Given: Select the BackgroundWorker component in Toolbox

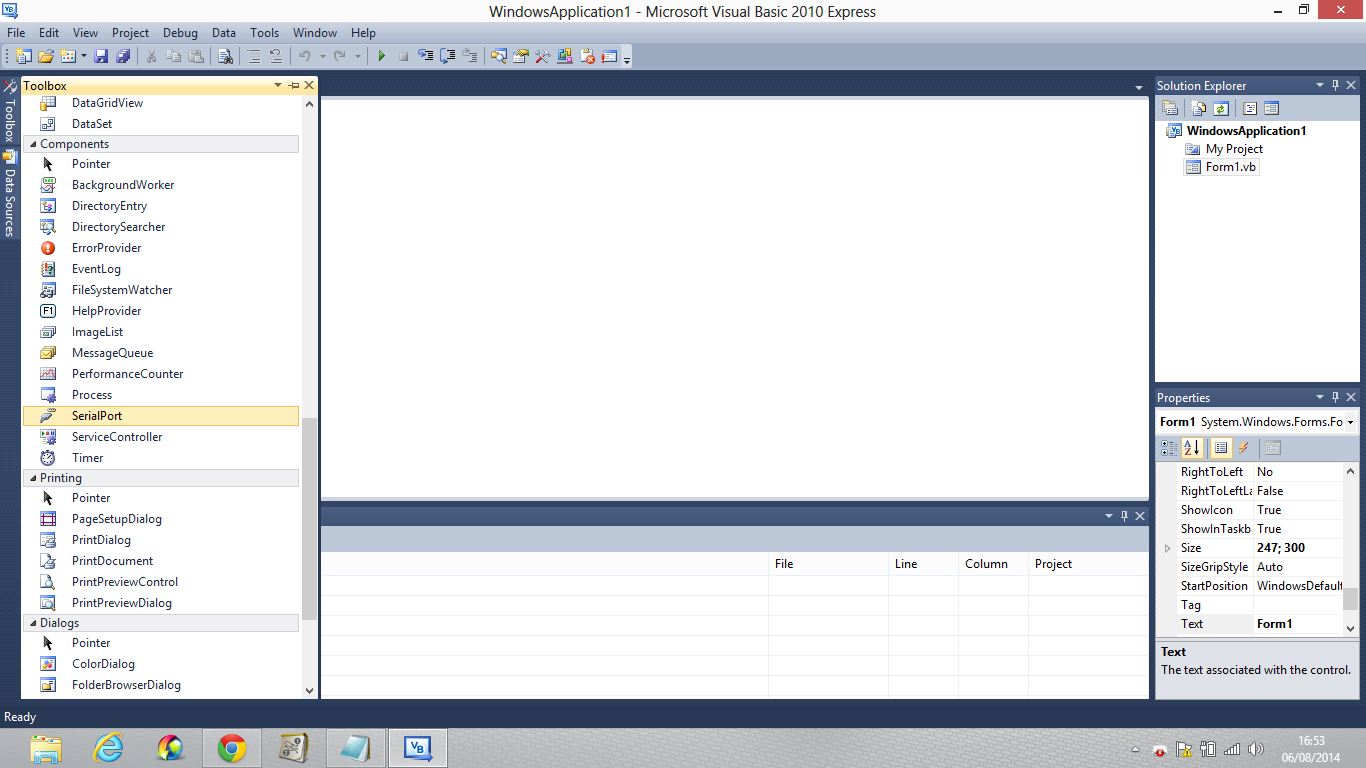Looking at the screenshot, I should click(160, 185).
